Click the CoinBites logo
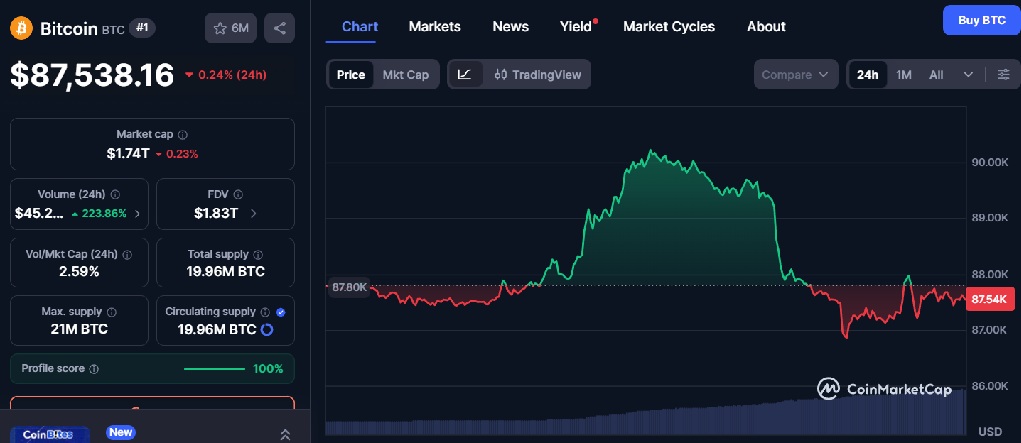Screen dimensions: 1021x443 click(x=48, y=434)
